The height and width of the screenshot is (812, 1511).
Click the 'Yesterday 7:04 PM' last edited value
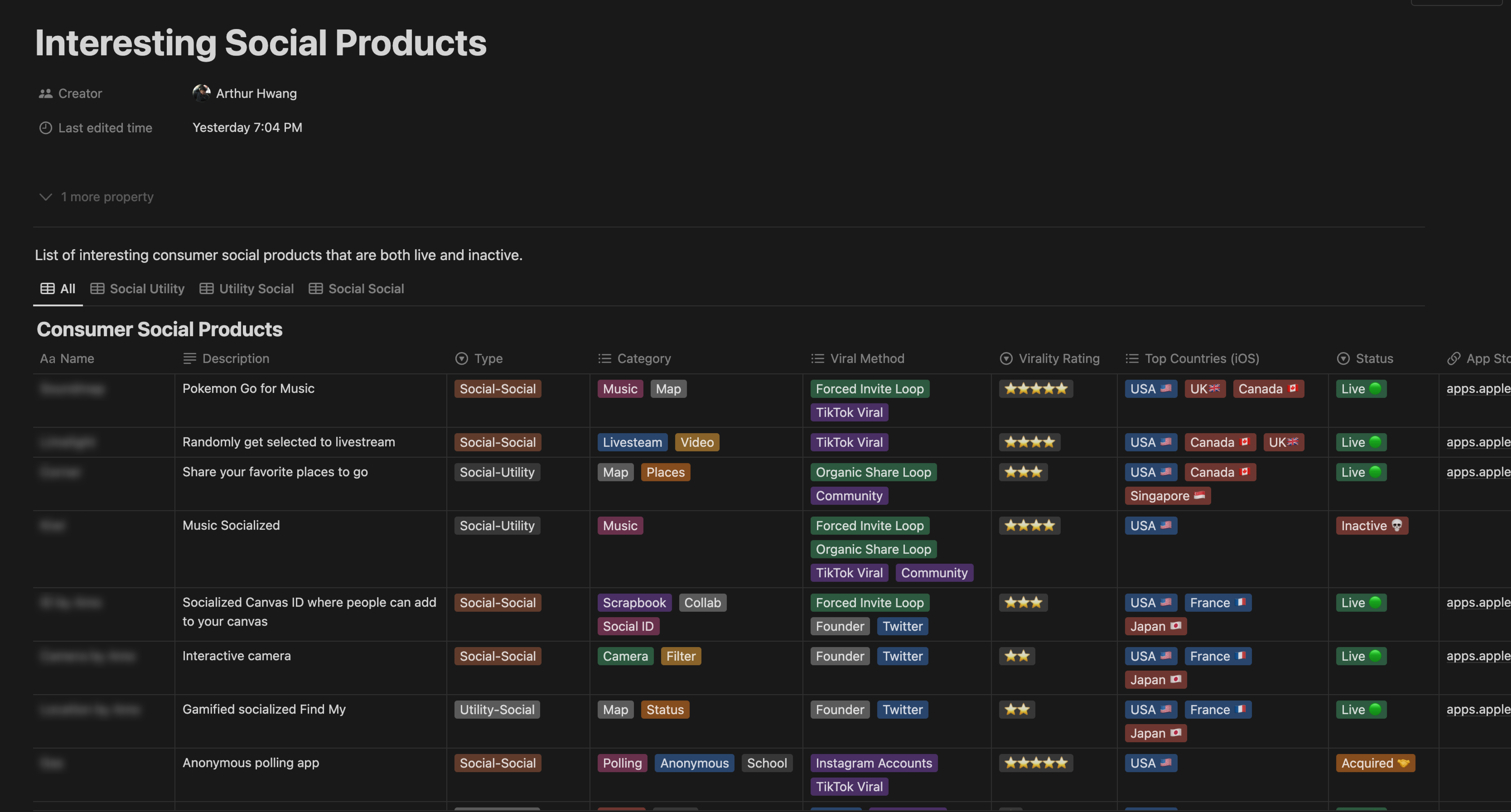(247, 127)
